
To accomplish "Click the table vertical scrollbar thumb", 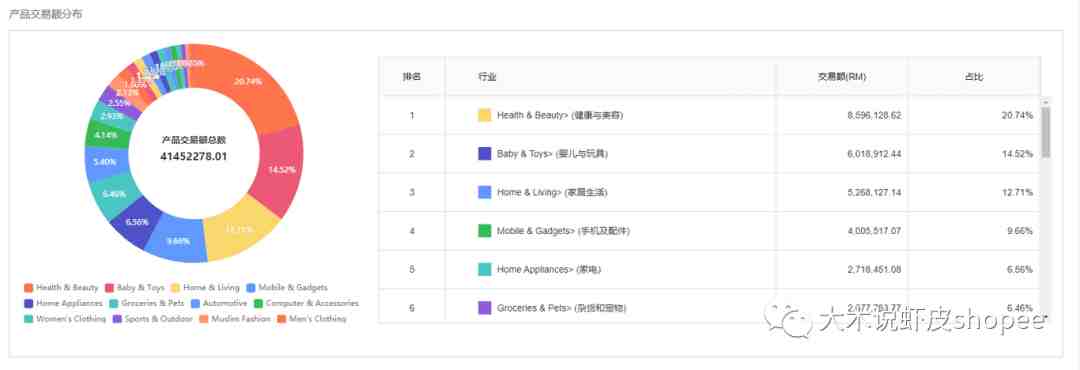I will click(1046, 132).
